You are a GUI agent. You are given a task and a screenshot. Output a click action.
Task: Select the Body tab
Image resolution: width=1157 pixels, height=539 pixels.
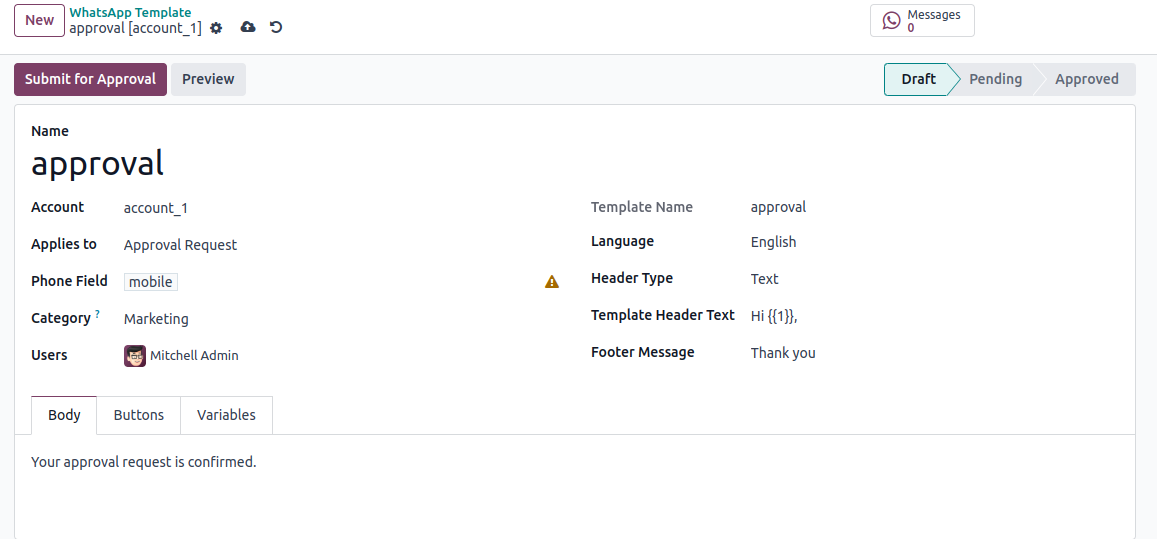pyautogui.click(x=64, y=415)
